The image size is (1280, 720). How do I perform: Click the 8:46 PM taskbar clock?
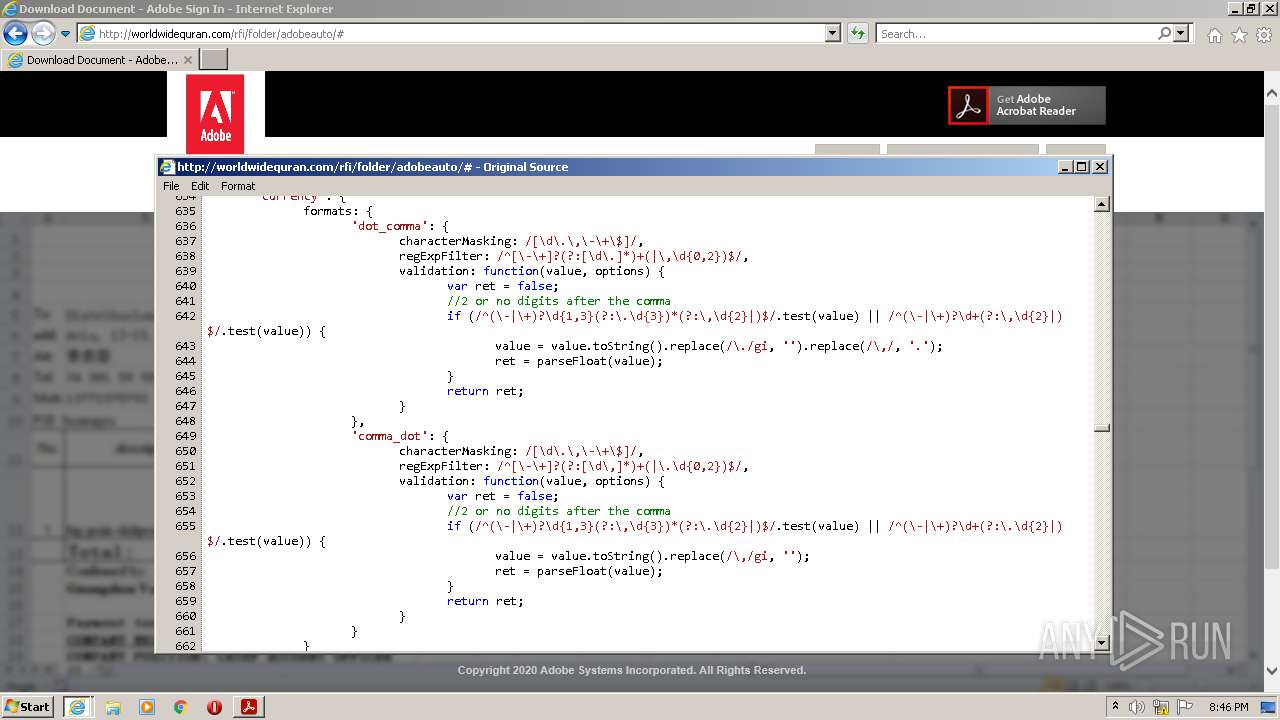[x=1228, y=707]
